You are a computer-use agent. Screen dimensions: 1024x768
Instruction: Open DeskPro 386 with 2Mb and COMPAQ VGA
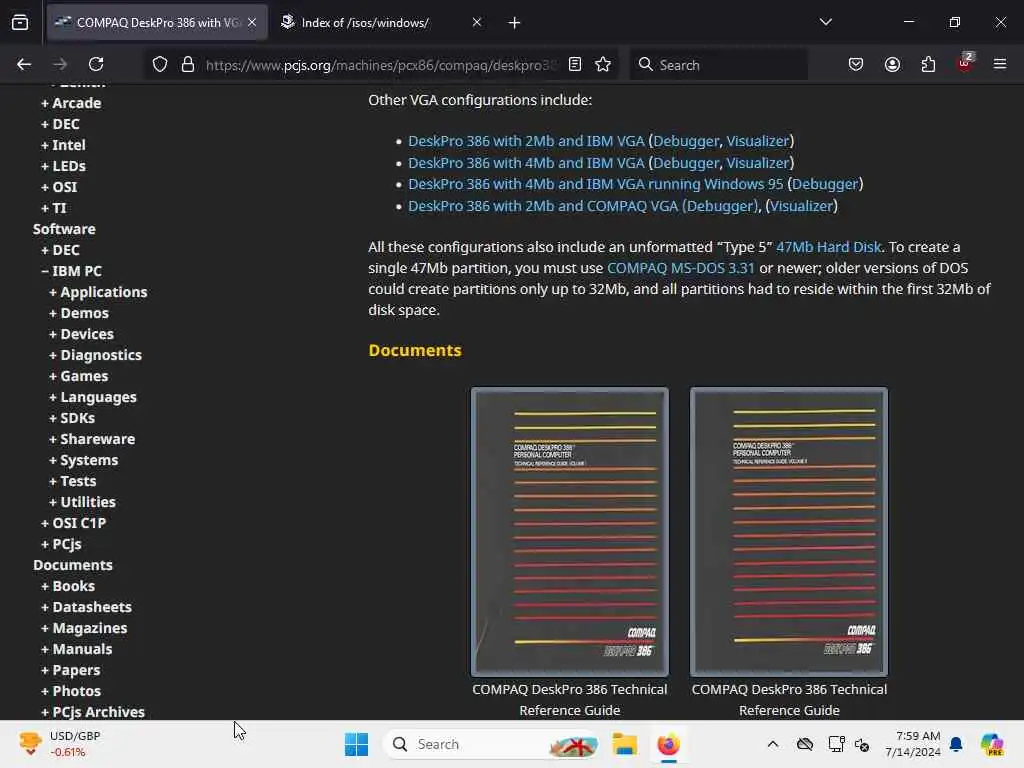(x=543, y=206)
